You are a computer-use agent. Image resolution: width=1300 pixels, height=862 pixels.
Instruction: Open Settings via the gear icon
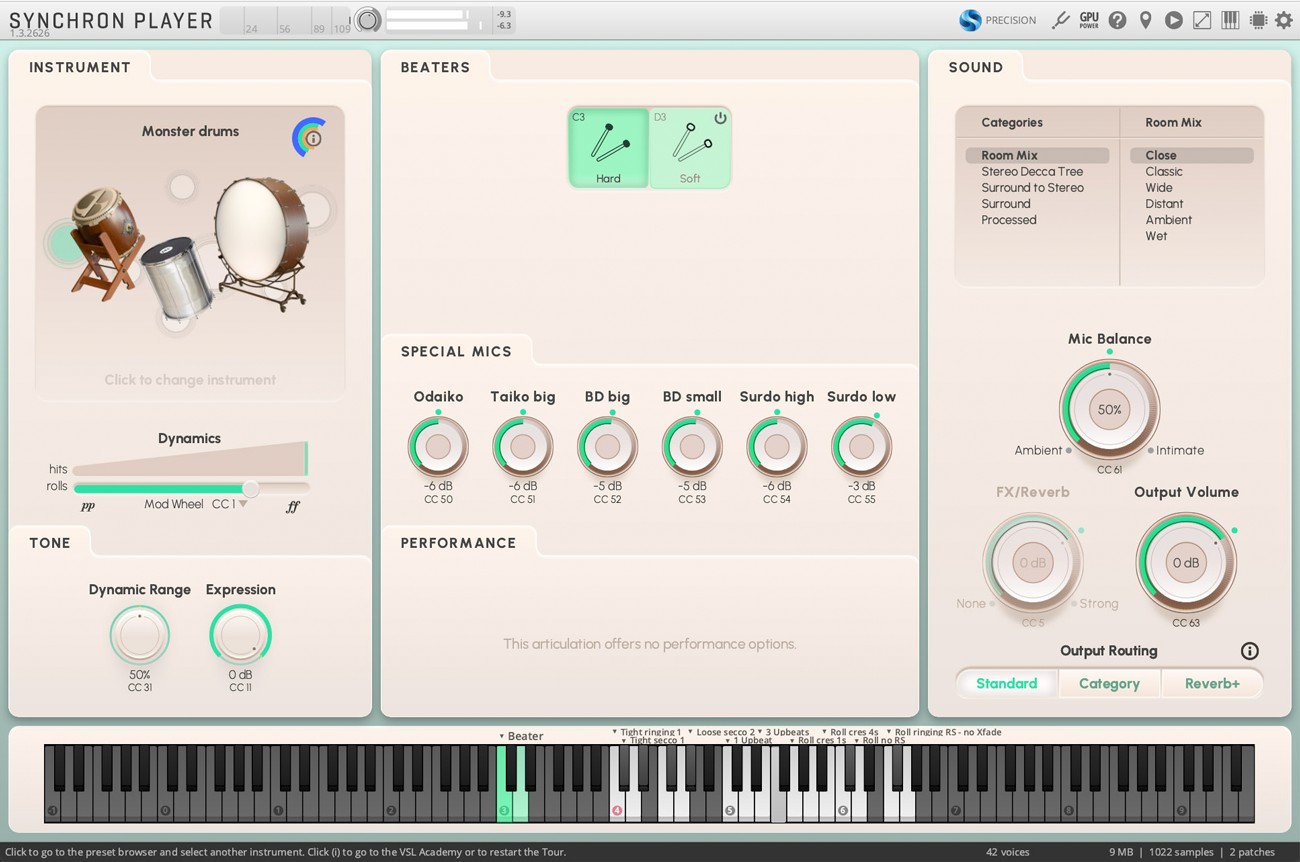point(1284,19)
